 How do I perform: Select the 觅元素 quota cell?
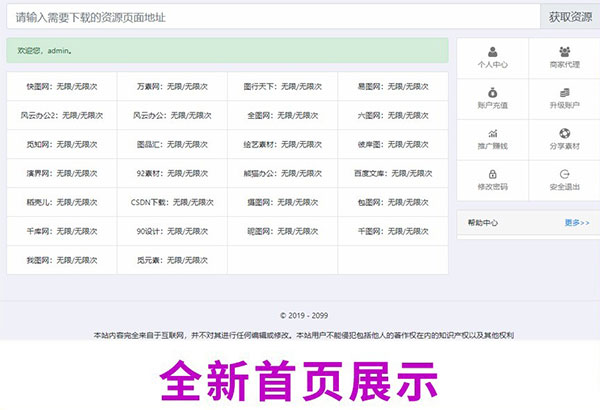pyautogui.click(x=172, y=260)
